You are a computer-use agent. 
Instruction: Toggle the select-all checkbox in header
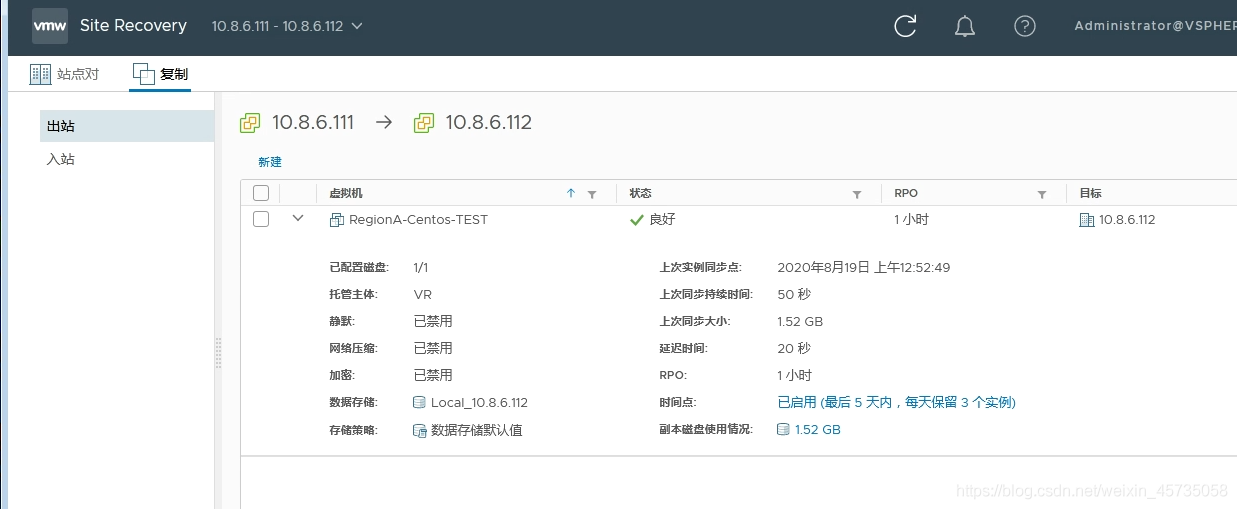[261, 193]
